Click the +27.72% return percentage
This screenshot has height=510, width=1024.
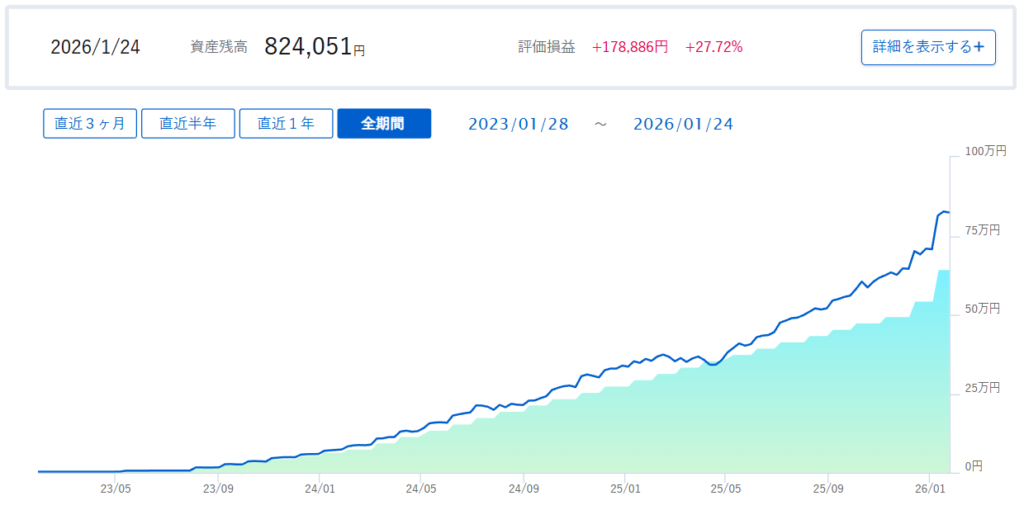(x=714, y=47)
